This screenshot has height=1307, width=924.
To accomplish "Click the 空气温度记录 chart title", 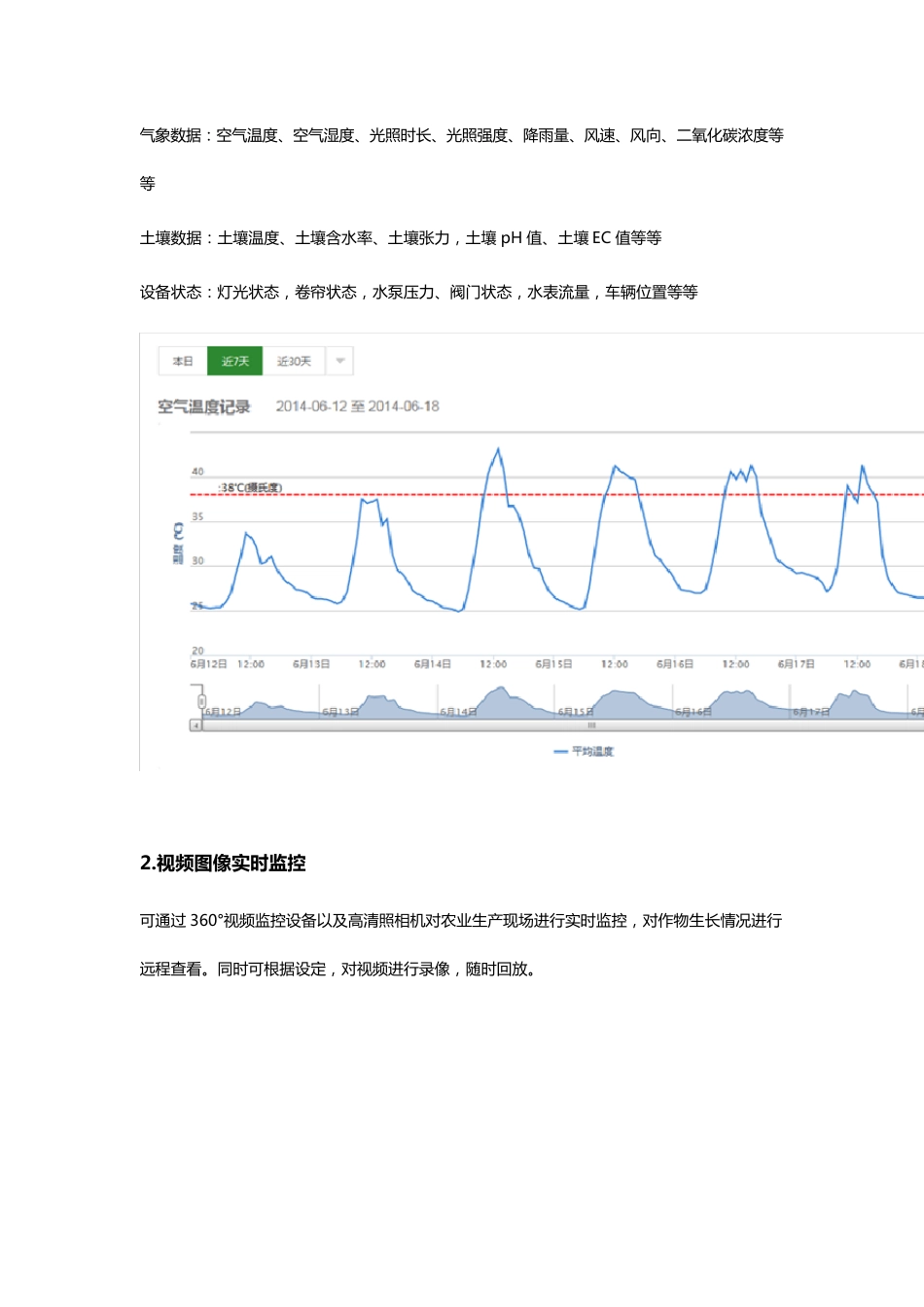I will 204,406.
